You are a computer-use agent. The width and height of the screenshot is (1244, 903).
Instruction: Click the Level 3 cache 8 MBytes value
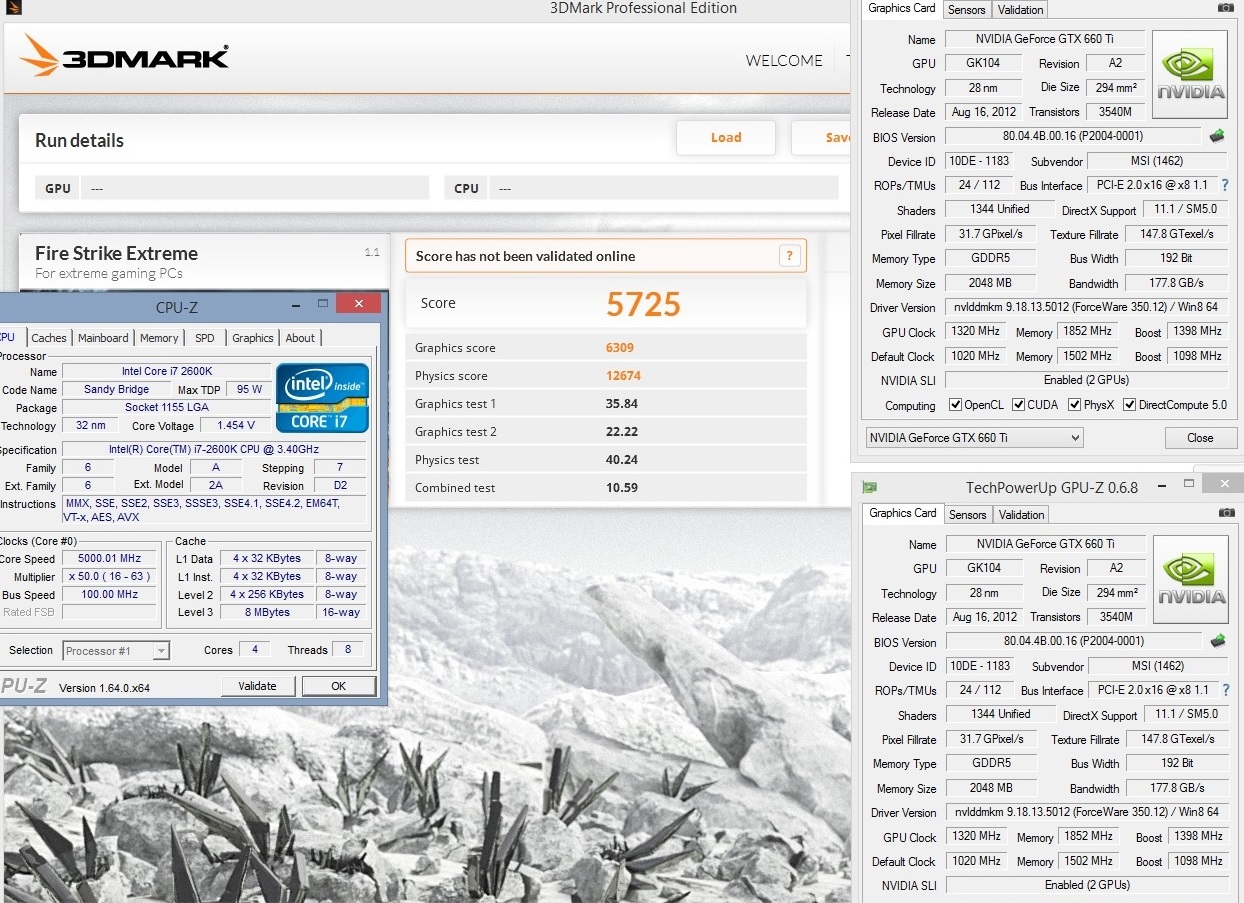(x=267, y=612)
